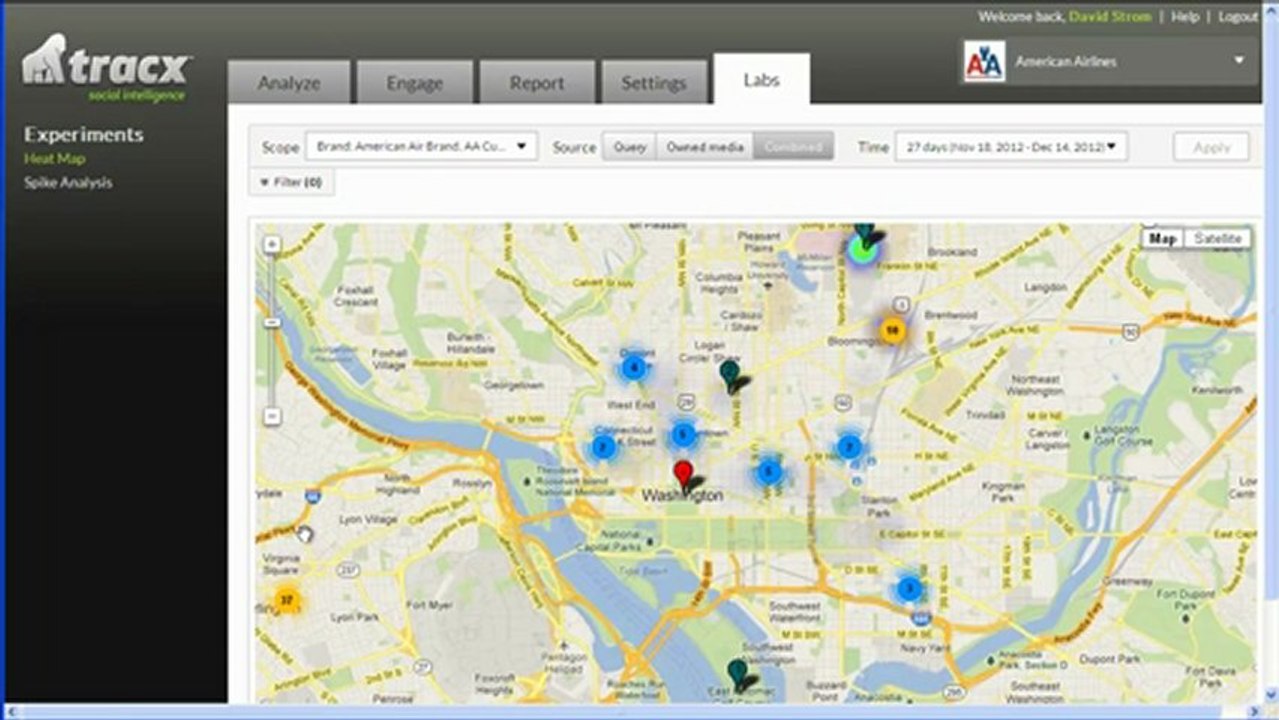Click the Apply button

1211,147
